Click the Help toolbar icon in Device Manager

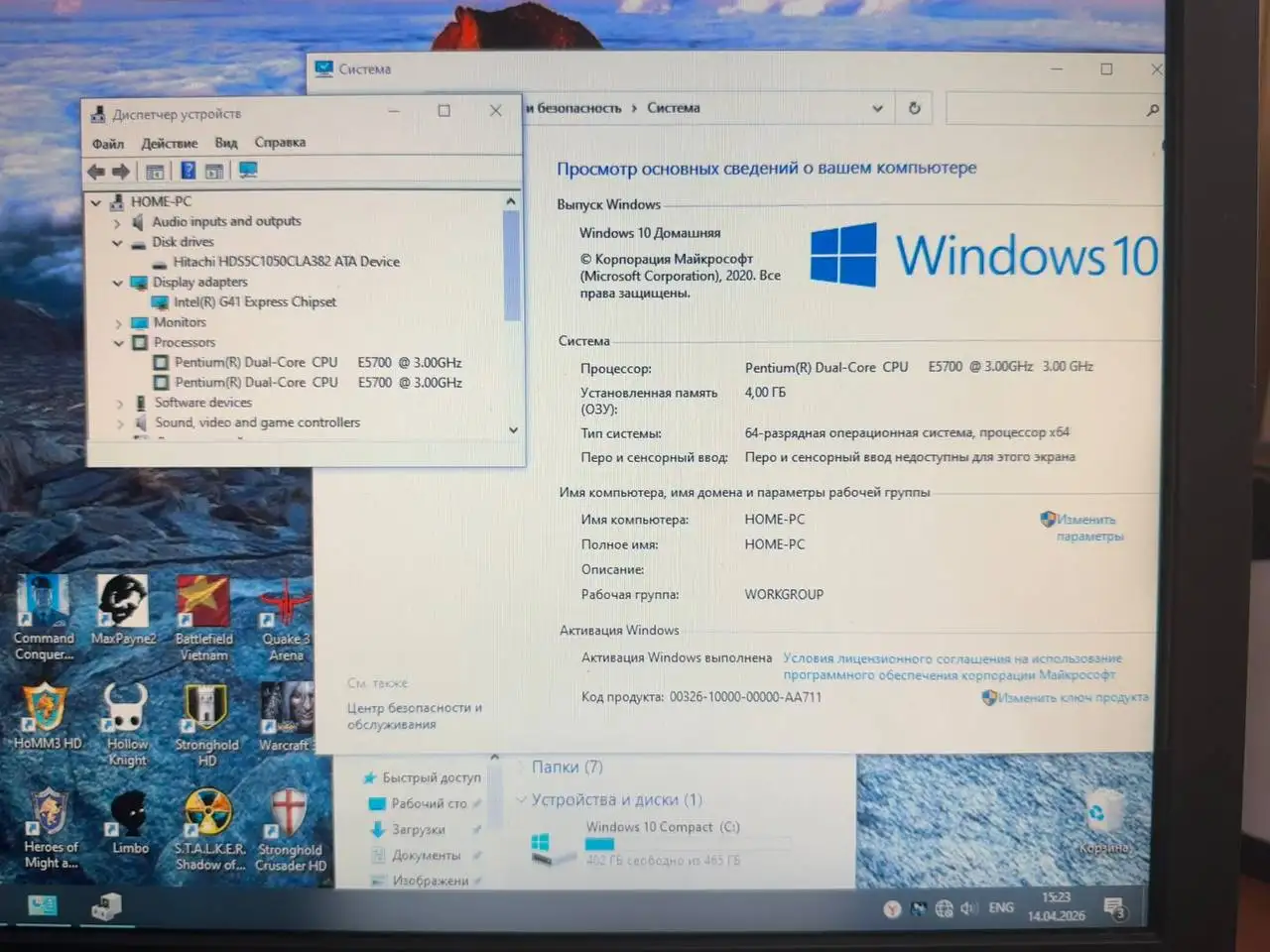point(188,170)
